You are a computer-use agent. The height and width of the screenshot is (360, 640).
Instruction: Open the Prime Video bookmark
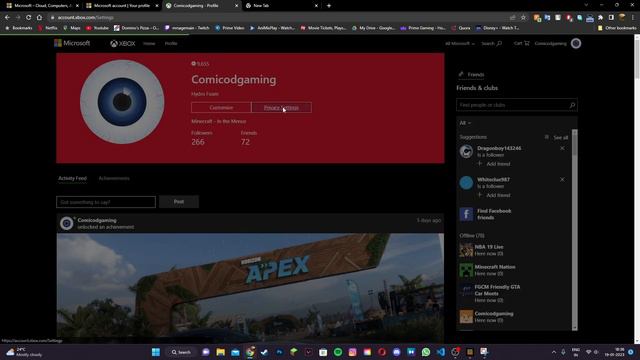[229, 28]
